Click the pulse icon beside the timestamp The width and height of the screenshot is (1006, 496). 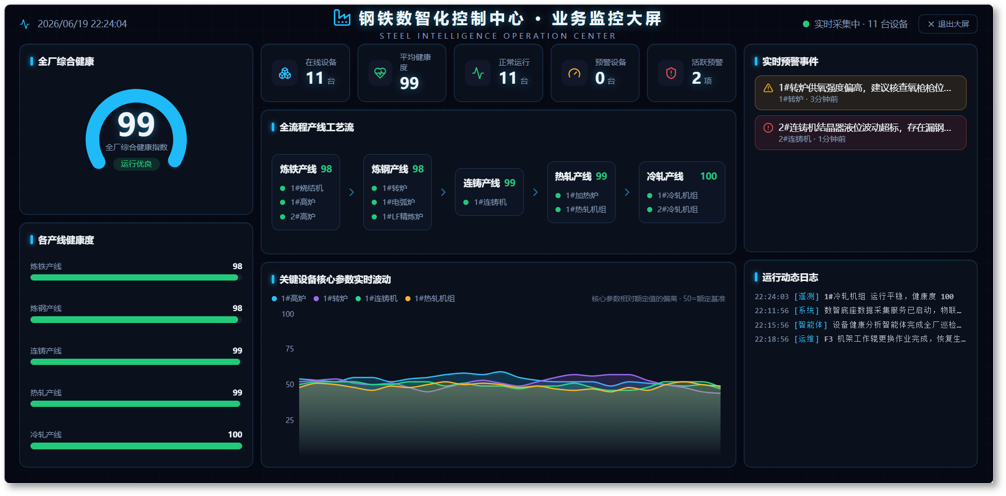(25, 24)
